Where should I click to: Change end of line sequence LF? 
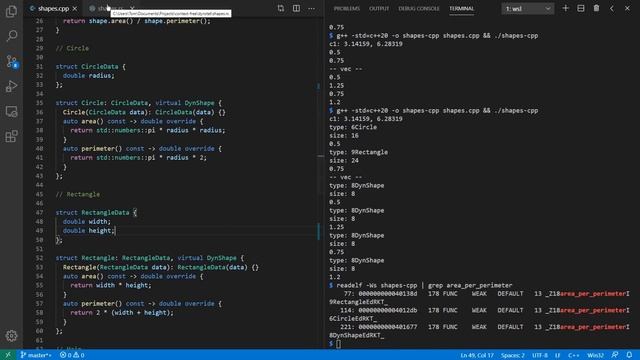click(558, 356)
